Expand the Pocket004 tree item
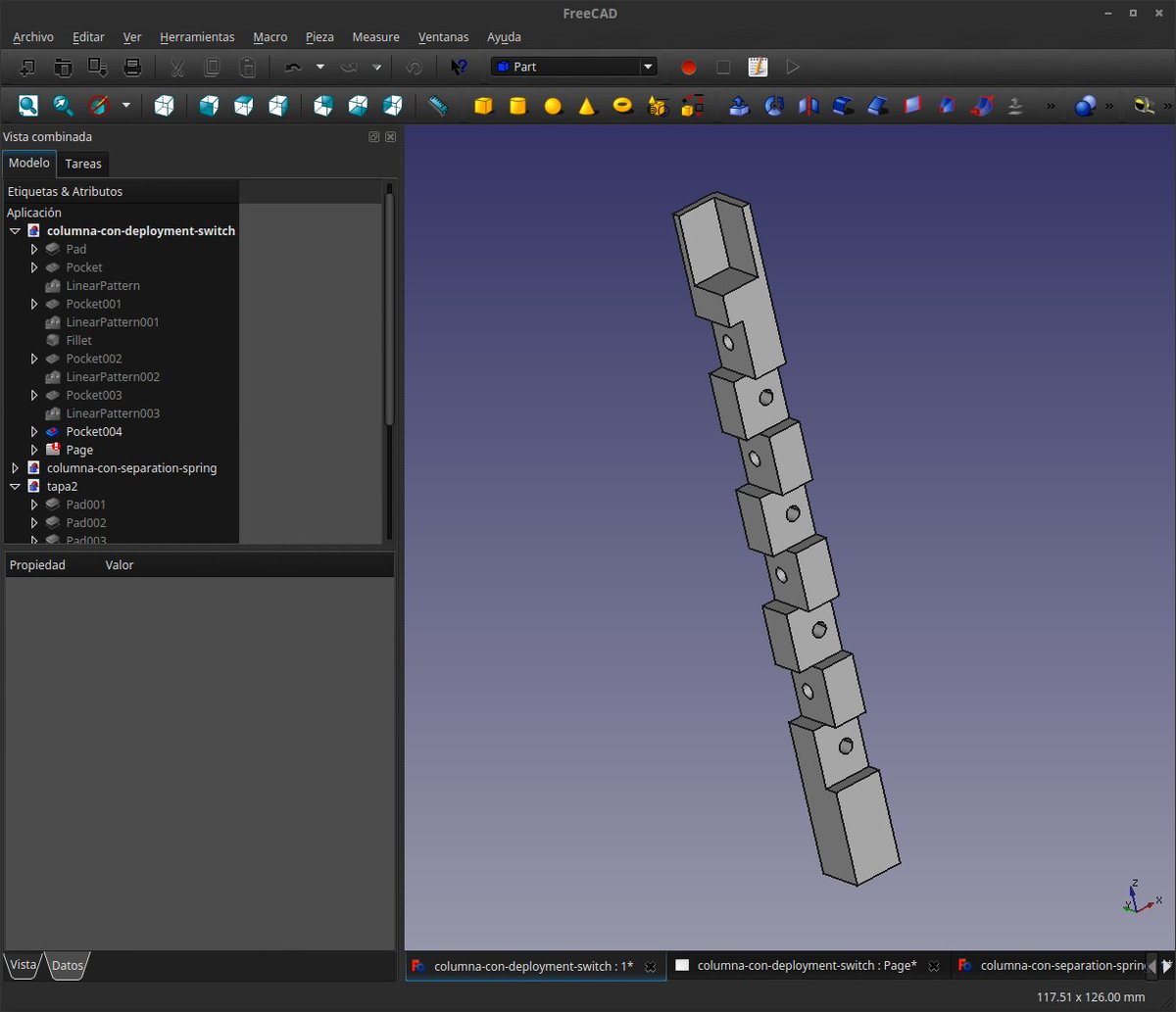 tap(34, 432)
